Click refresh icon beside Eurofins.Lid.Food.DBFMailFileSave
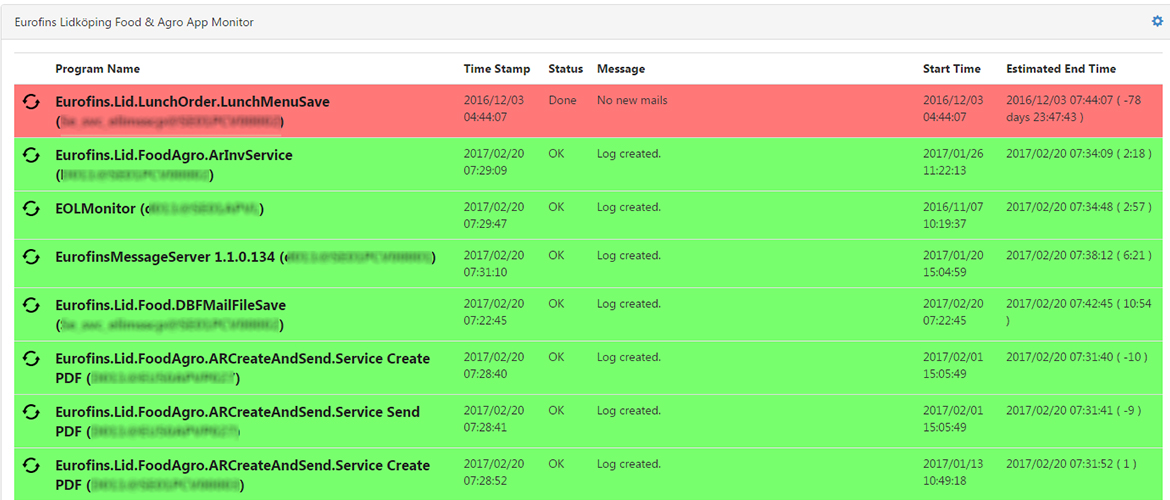1170x500 pixels. coord(31,304)
